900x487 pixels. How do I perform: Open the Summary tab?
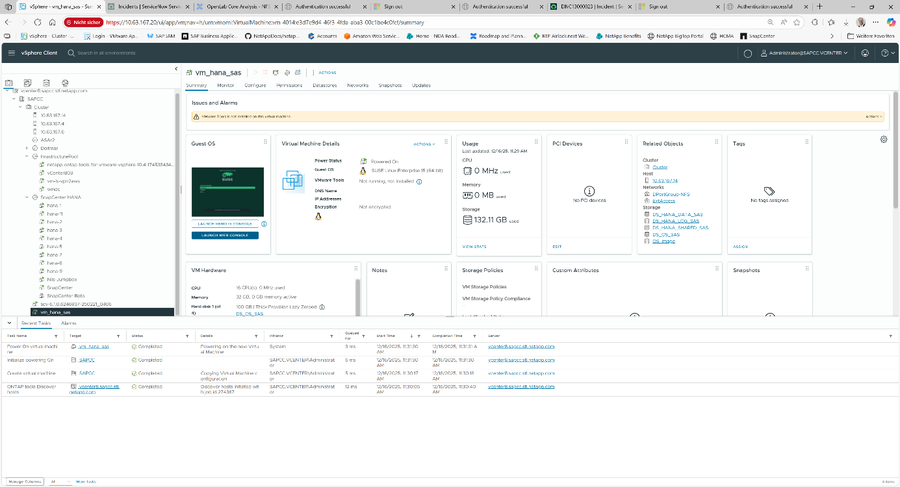tap(196, 85)
